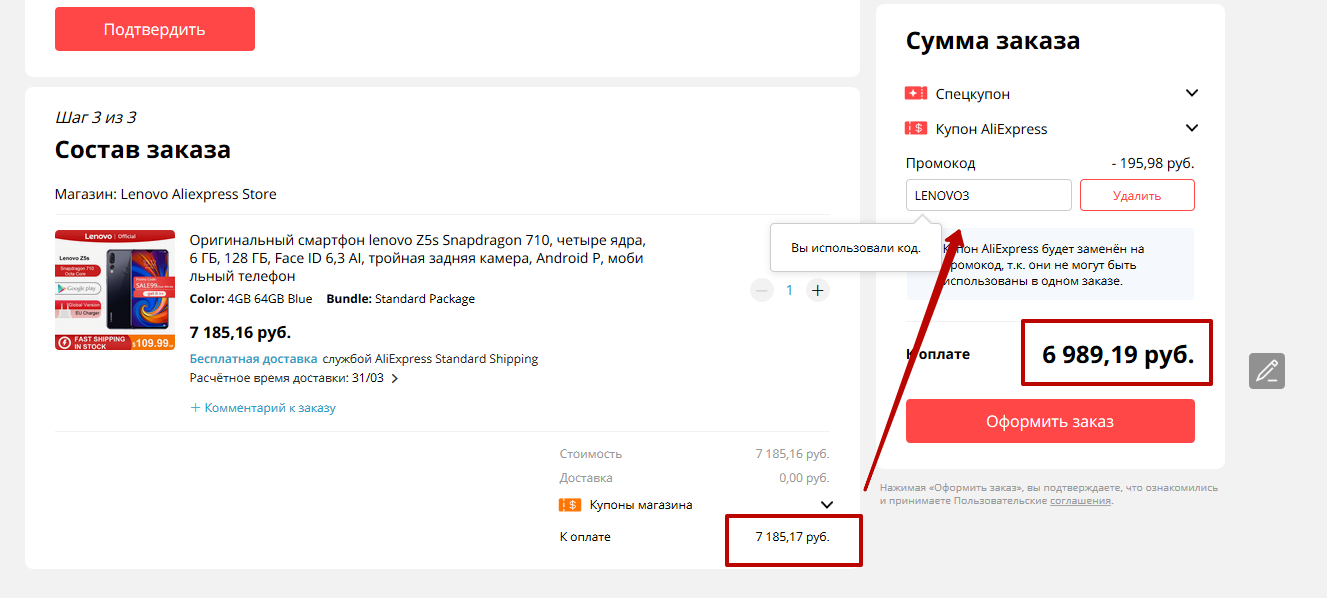
Task: Click the red Купон AliExpress ticket icon
Action: point(915,129)
